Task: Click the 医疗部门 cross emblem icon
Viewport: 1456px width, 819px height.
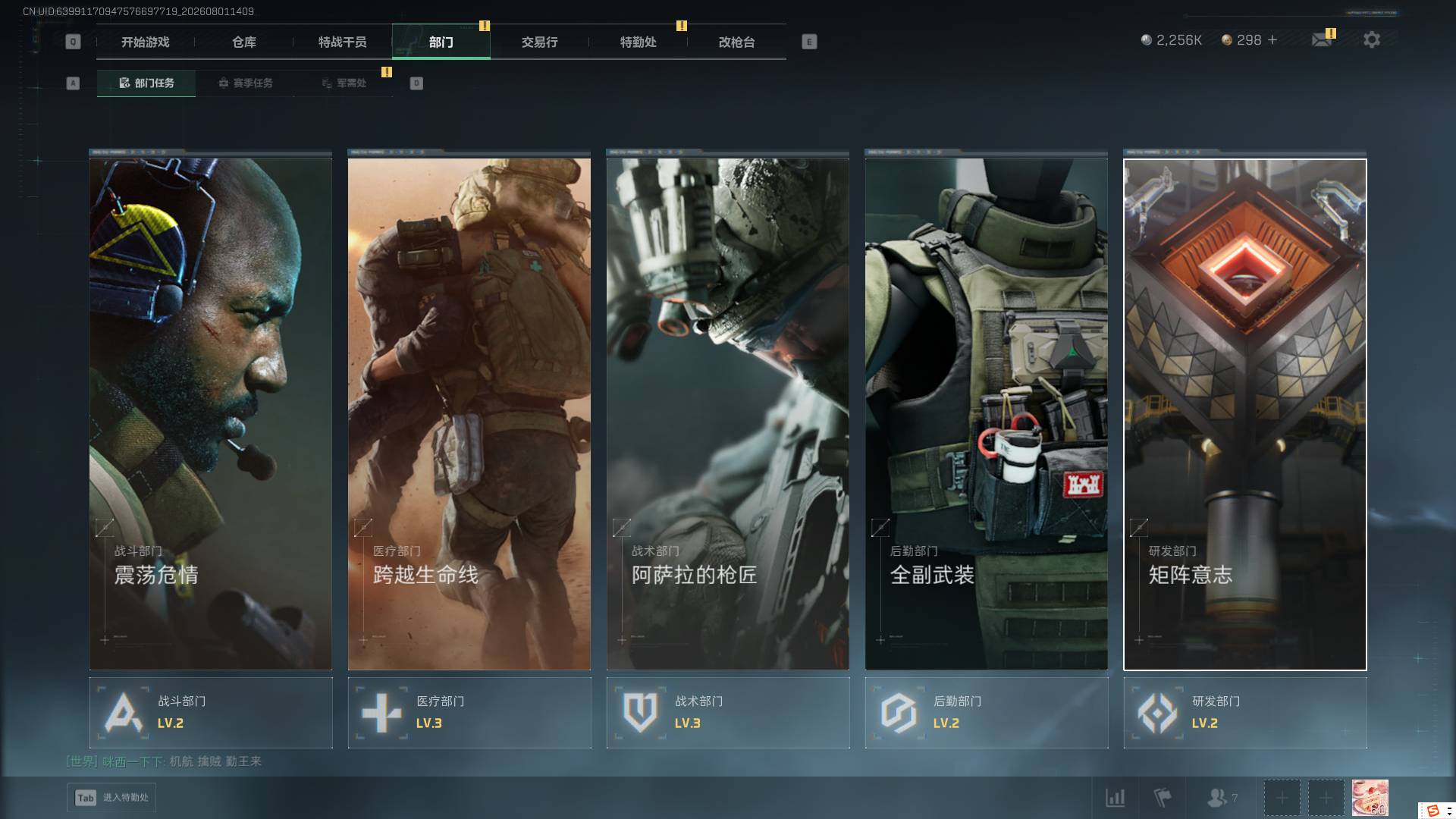Action: click(381, 712)
